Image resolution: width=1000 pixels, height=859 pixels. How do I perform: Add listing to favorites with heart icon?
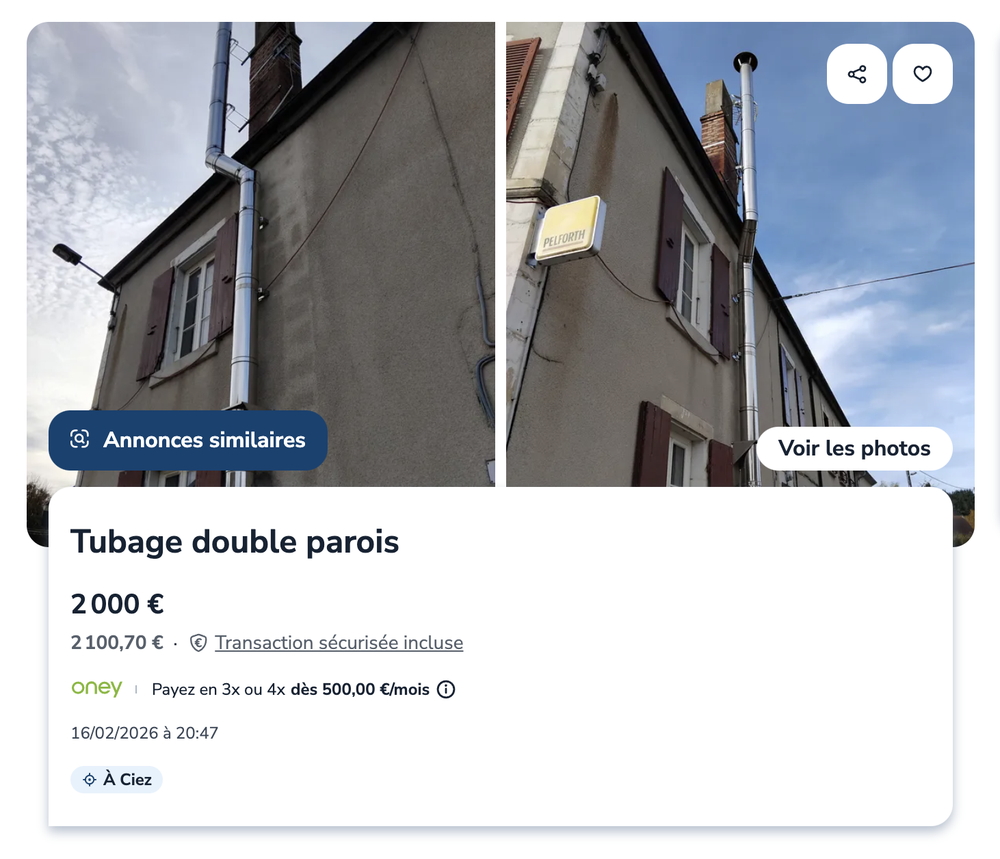click(922, 74)
